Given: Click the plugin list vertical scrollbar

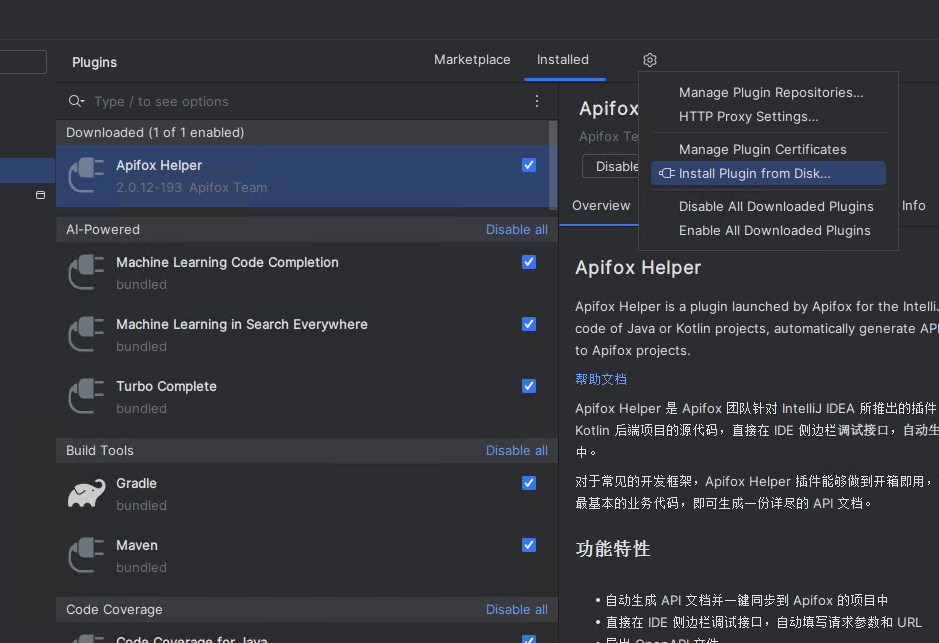Looking at the screenshot, I should click(553, 165).
